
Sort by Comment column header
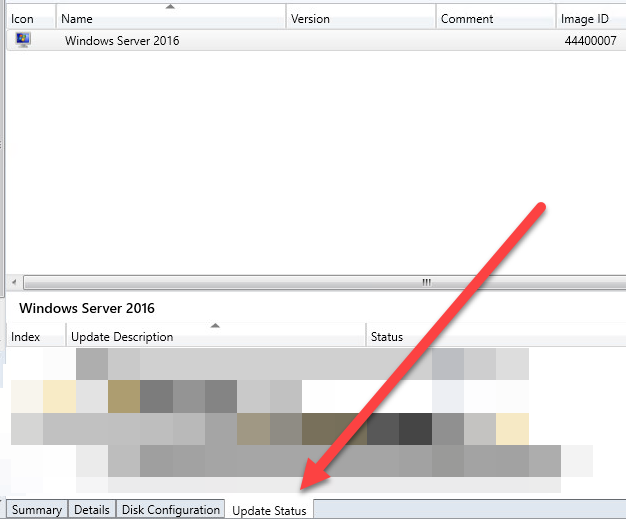pos(495,18)
